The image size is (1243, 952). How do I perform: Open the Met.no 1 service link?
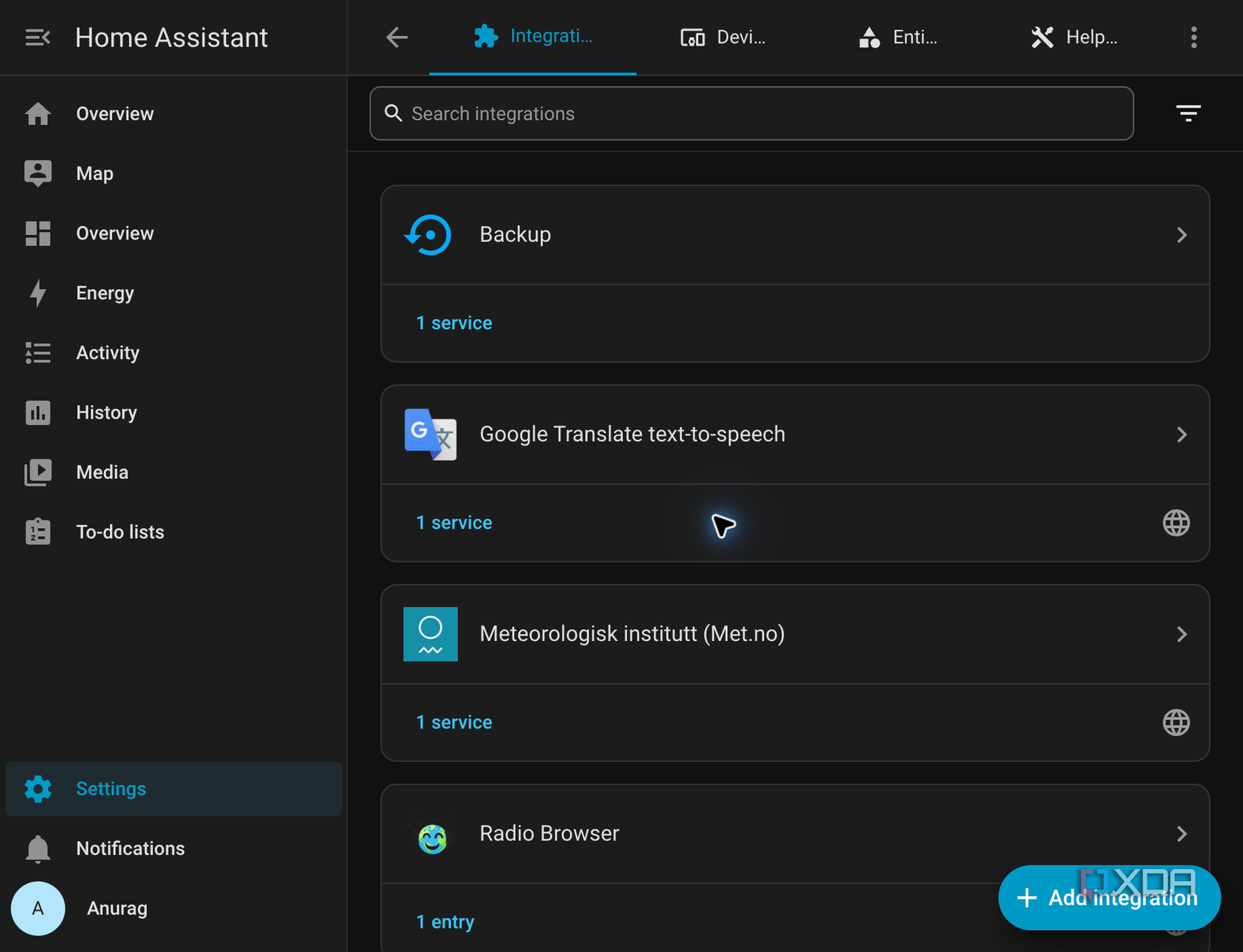pos(454,722)
